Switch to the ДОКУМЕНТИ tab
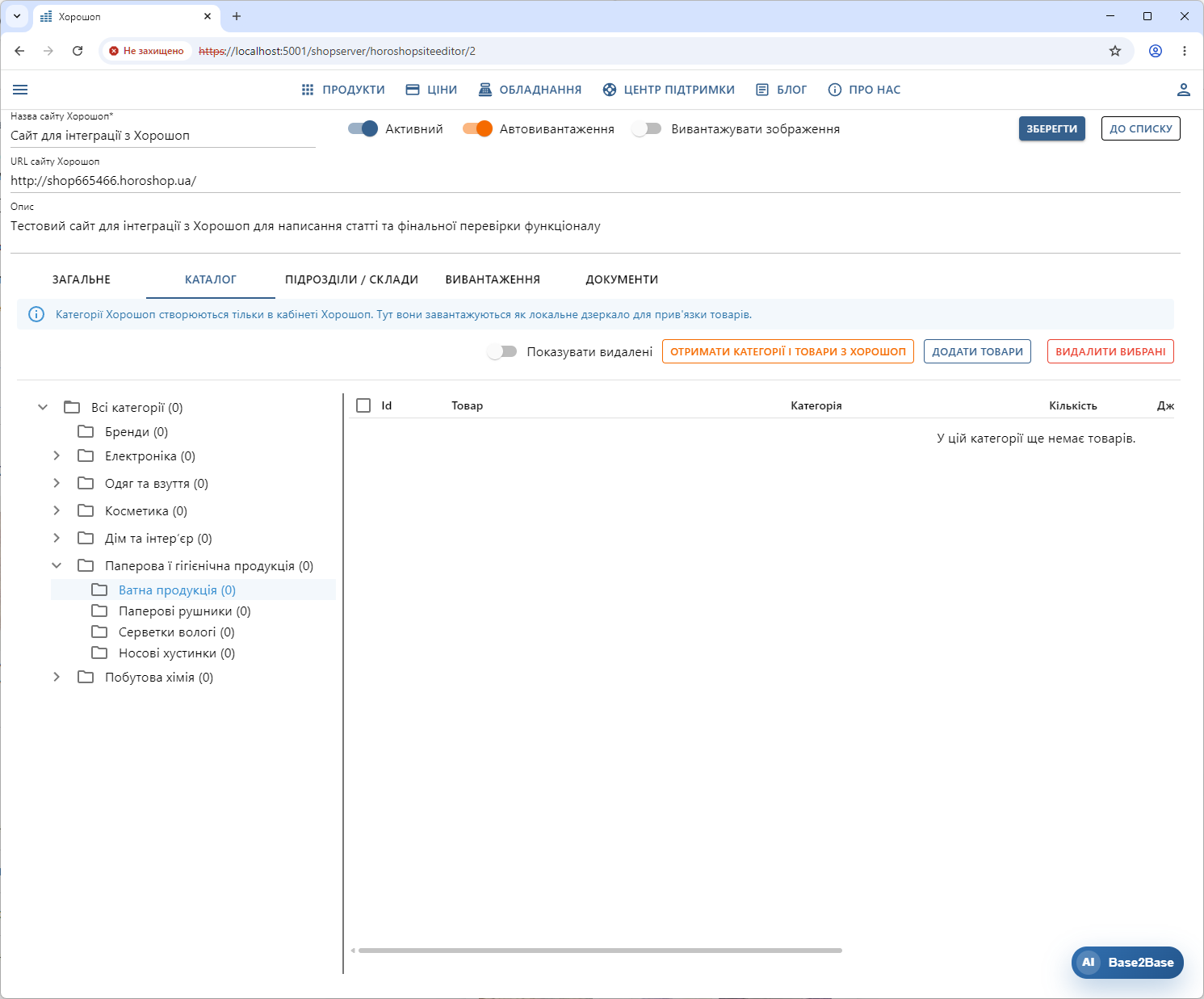 click(x=622, y=279)
